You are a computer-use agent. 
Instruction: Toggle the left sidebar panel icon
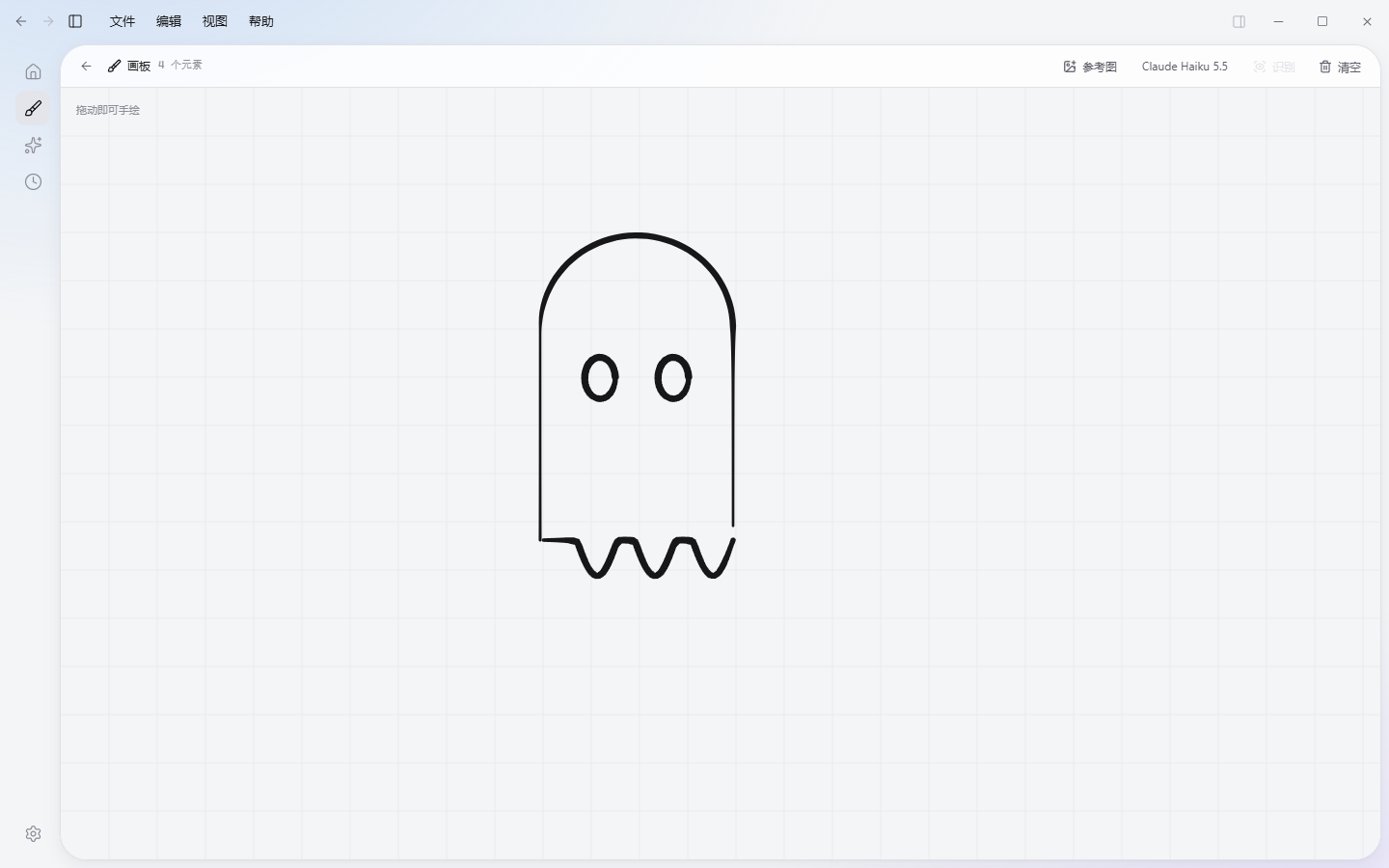point(75,21)
